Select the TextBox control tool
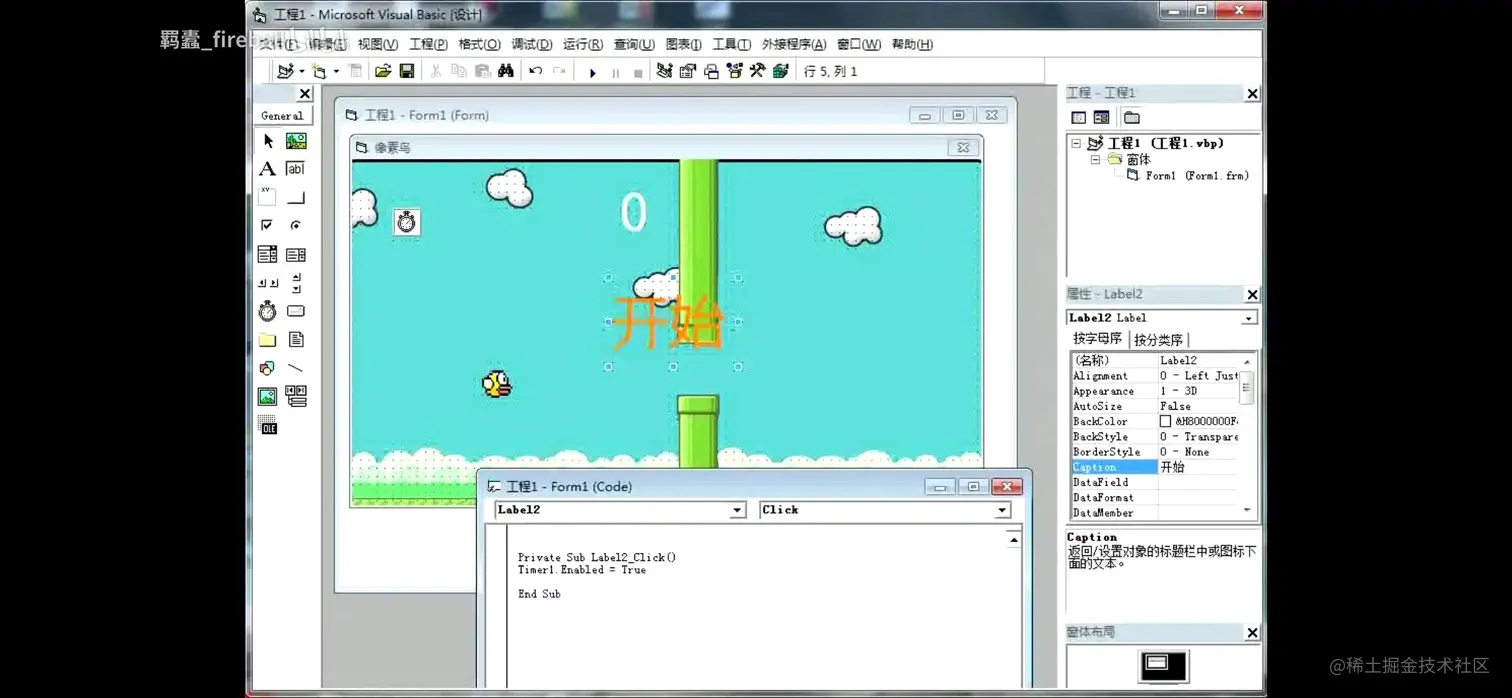The image size is (1512, 698). click(x=296, y=169)
